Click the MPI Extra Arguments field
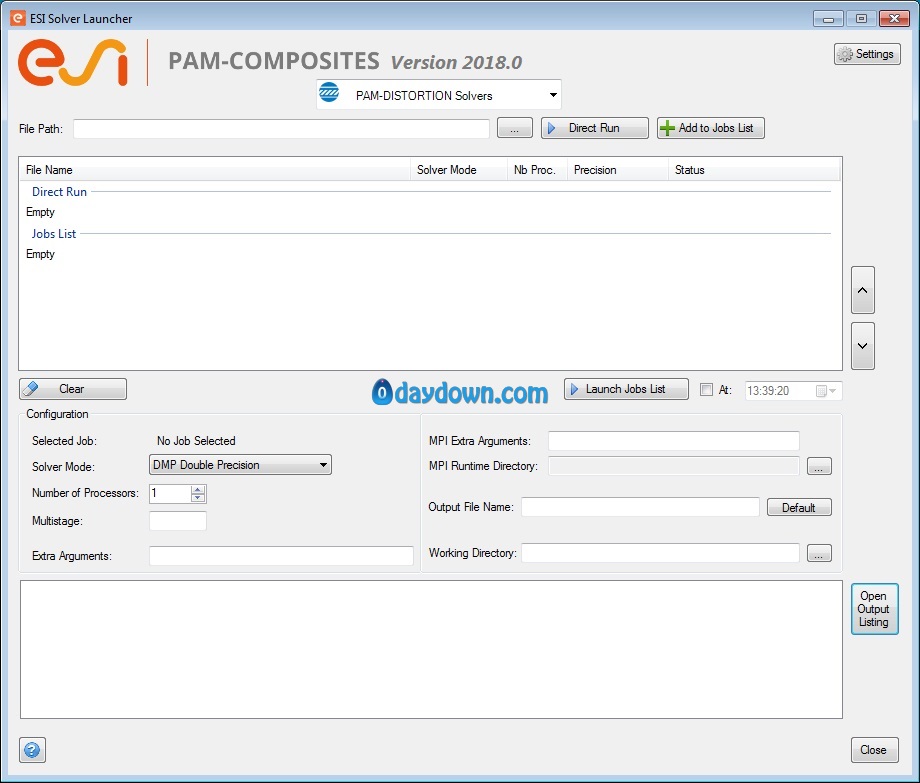 (x=674, y=441)
